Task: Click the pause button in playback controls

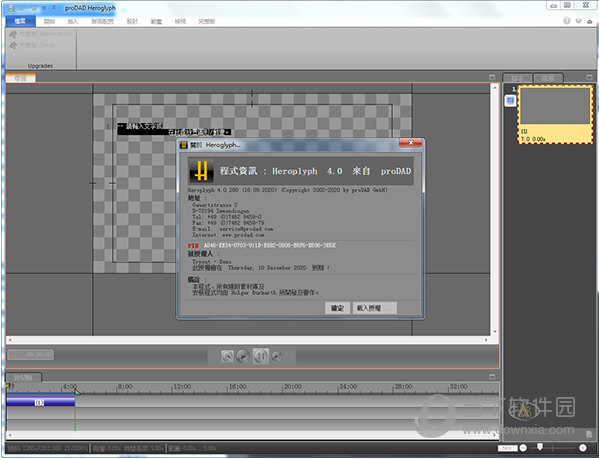Action: pyautogui.click(x=261, y=356)
